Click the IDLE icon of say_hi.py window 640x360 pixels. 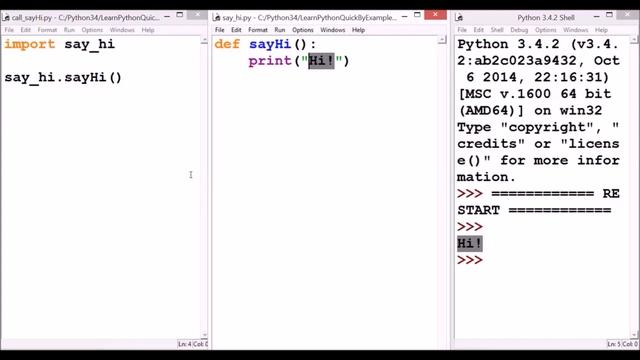click(217, 17)
